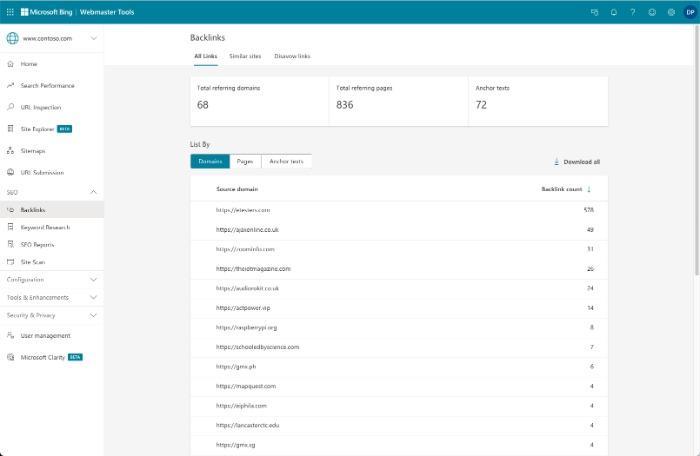Click the help question mark icon

pos(633,12)
